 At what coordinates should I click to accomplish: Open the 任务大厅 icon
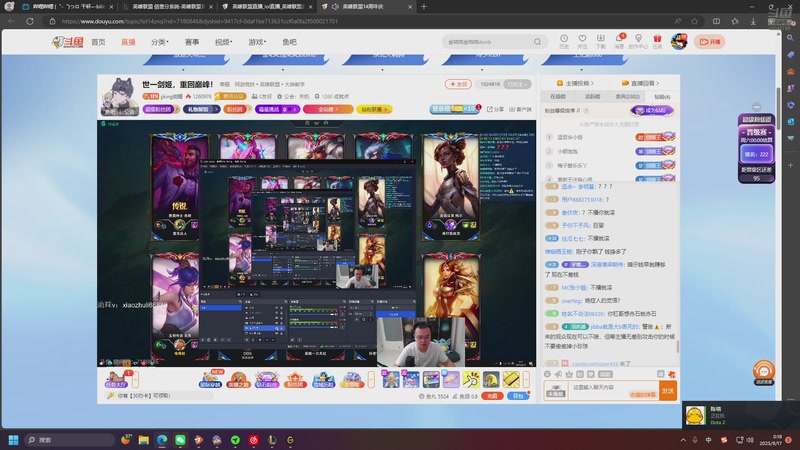click(x=116, y=379)
